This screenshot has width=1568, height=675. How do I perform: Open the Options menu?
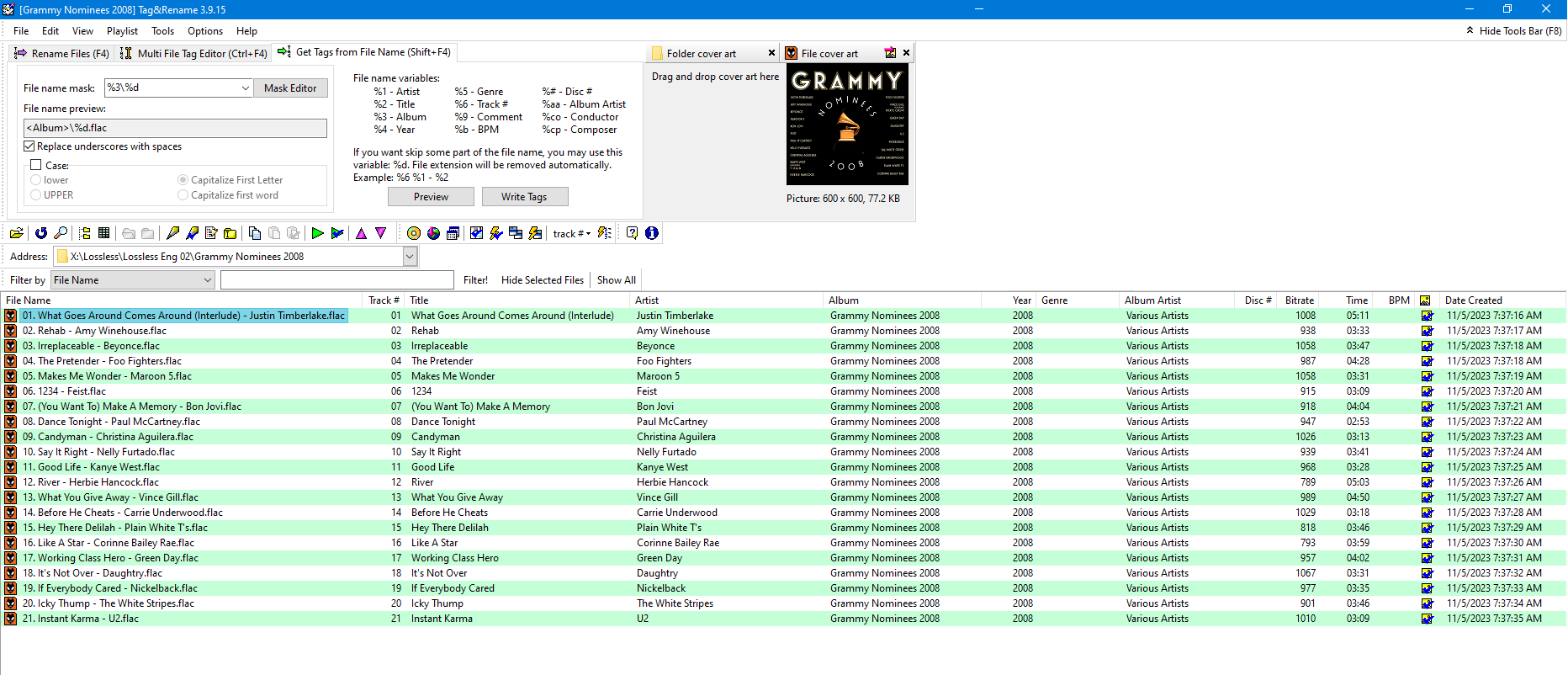point(205,31)
